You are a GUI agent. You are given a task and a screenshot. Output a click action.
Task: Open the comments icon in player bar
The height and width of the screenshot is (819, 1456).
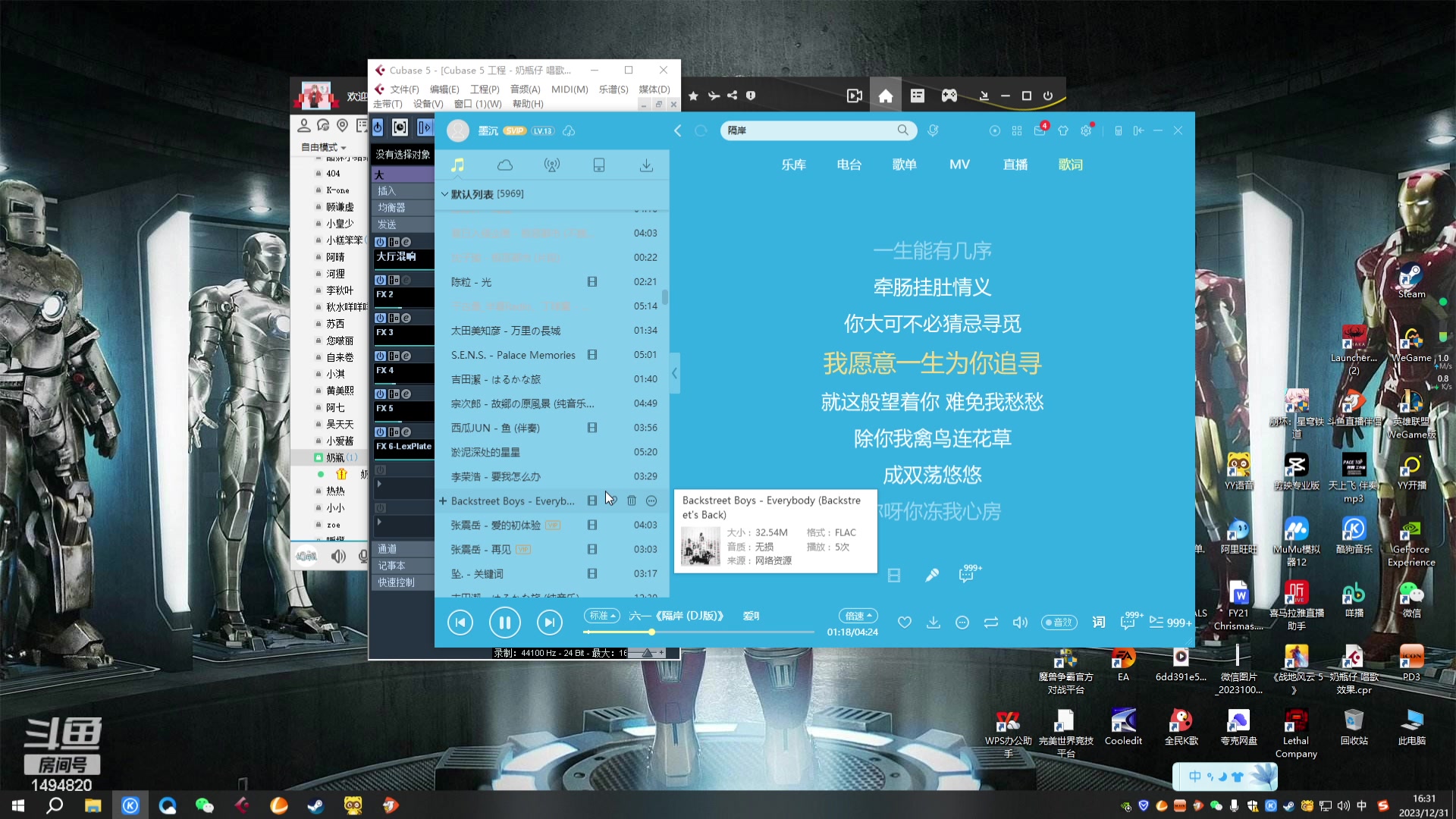click(x=1128, y=623)
